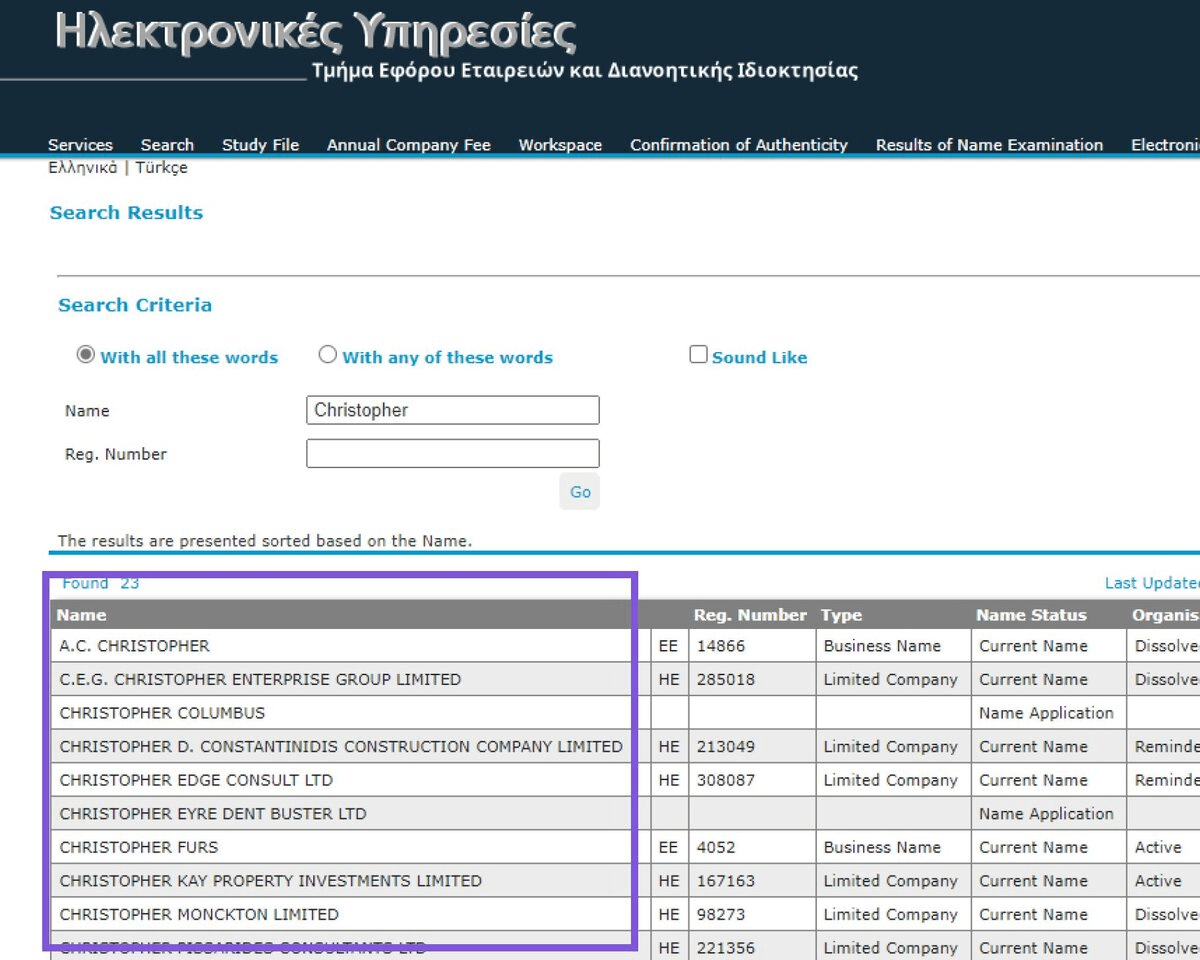Open the A.C. CHRISTOPHER result row

point(135,646)
